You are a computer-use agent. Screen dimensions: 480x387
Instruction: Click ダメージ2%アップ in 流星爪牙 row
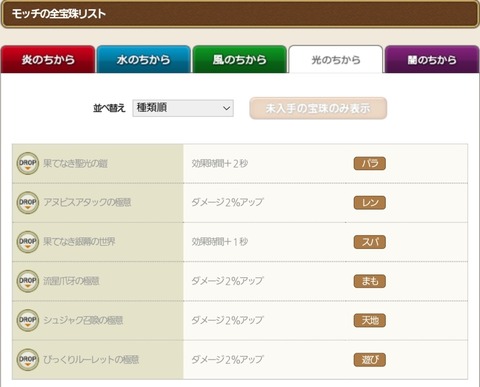[x=227, y=281]
